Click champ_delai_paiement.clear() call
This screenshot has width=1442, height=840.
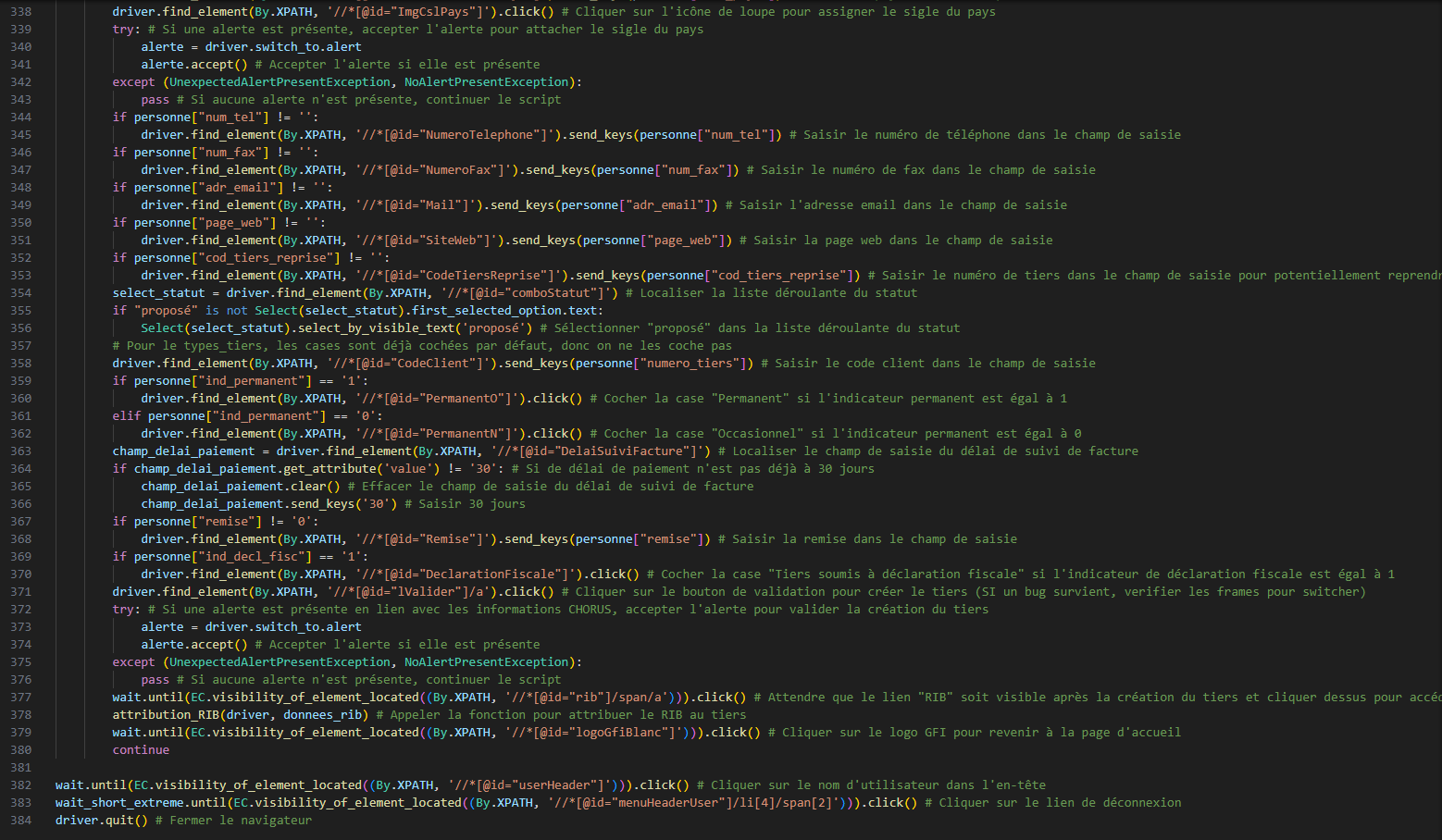(x=240, y=487)
